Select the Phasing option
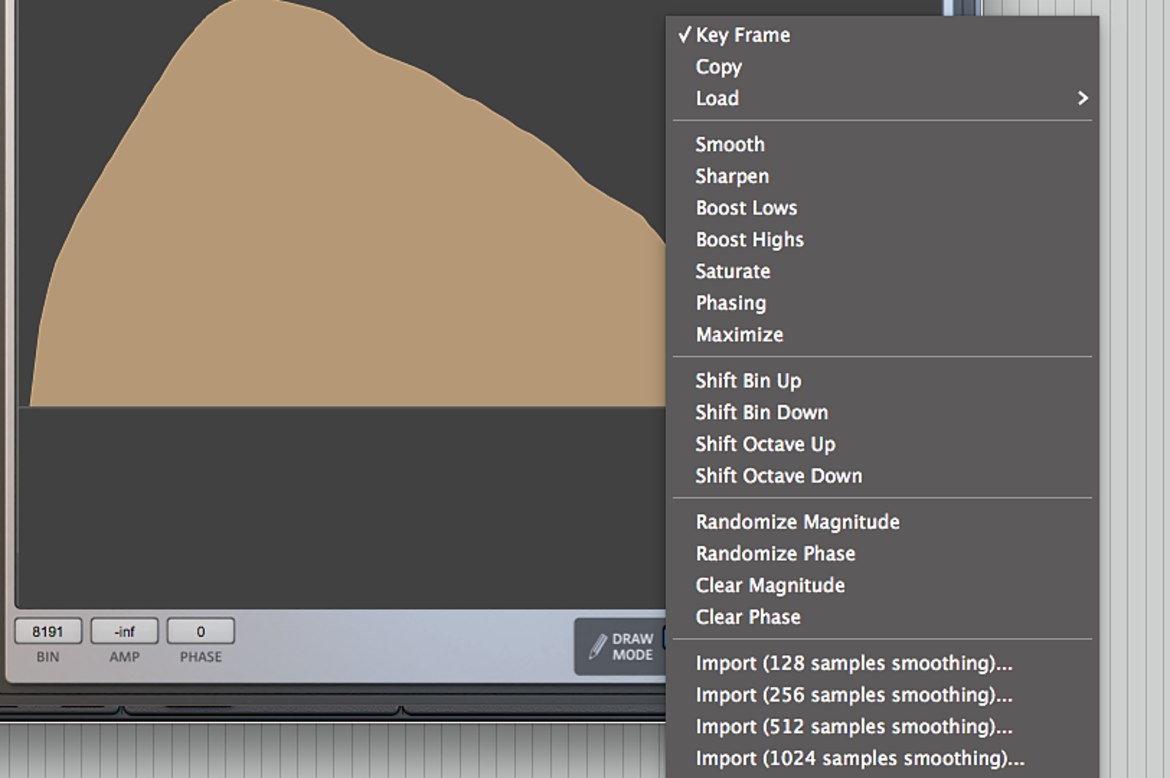The width and height of the screenshot is (1170, 778). point(882,303)
